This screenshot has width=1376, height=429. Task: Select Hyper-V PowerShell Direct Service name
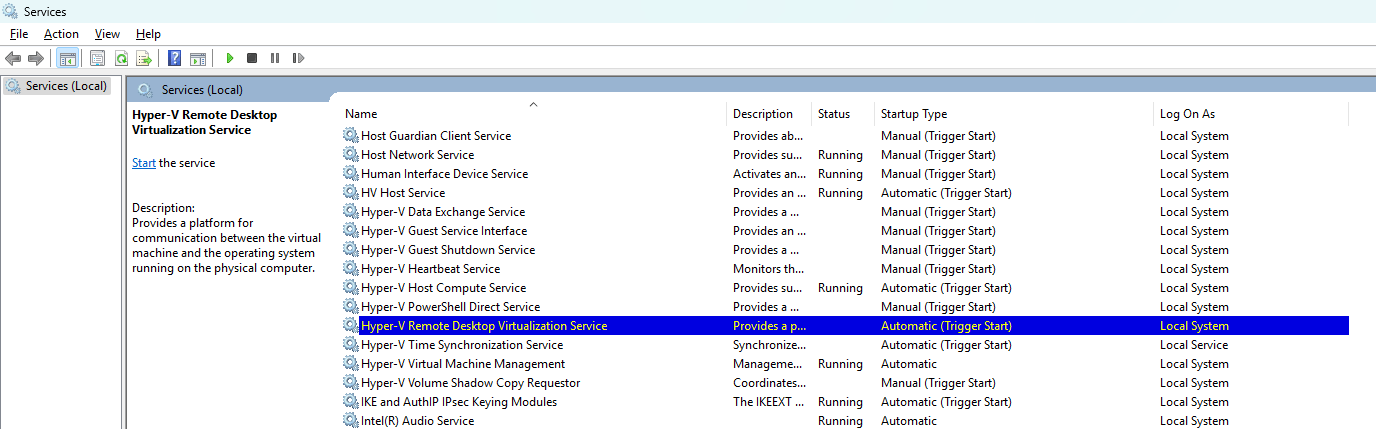coord(450,307)
